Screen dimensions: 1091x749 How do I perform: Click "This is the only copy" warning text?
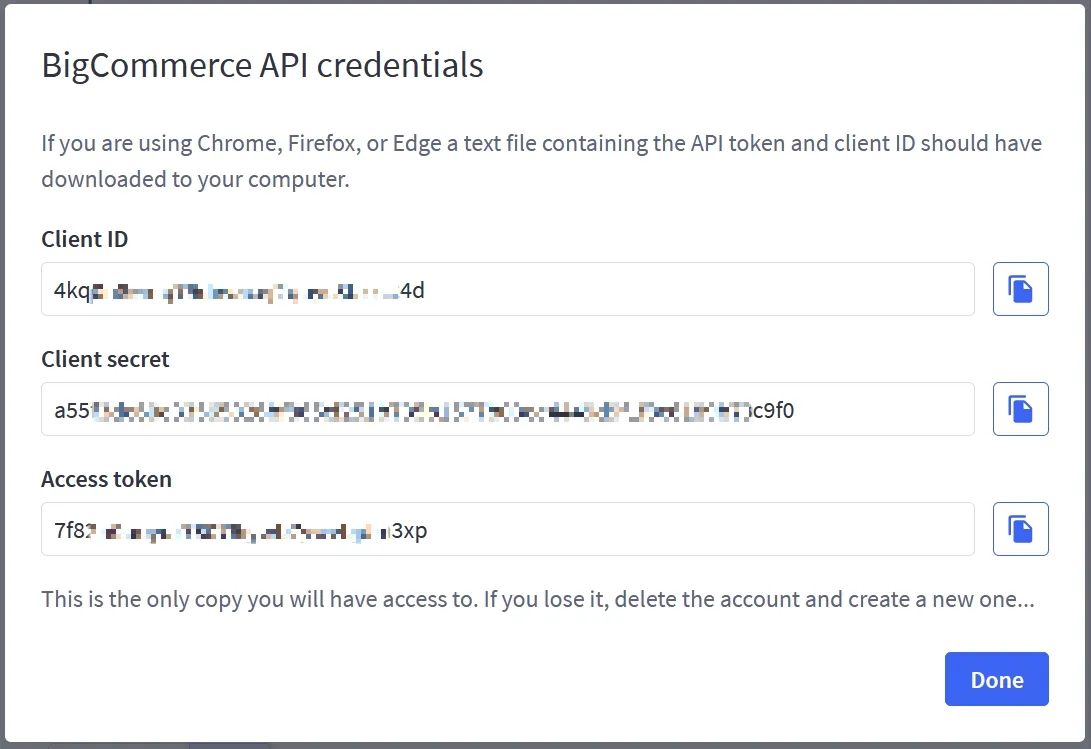tap(140, 600)
